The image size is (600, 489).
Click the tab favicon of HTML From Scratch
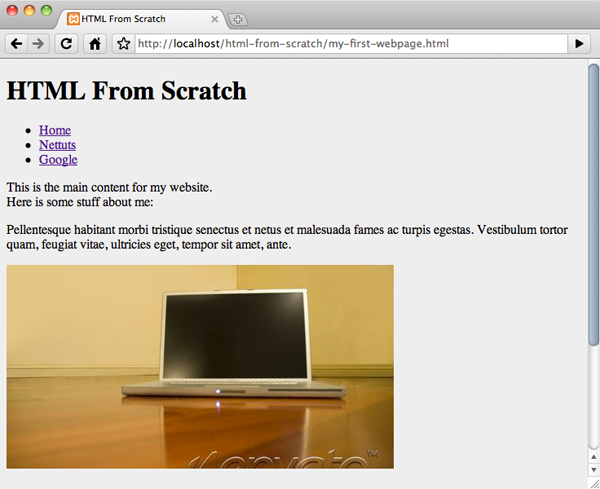[73, 19]
